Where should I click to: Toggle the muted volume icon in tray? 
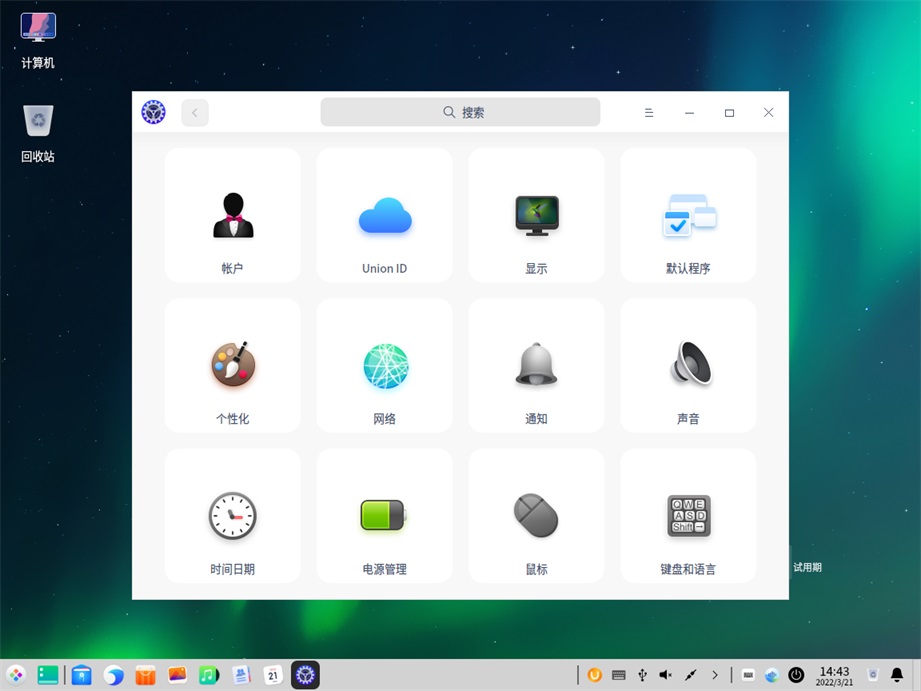coord(666,675)
